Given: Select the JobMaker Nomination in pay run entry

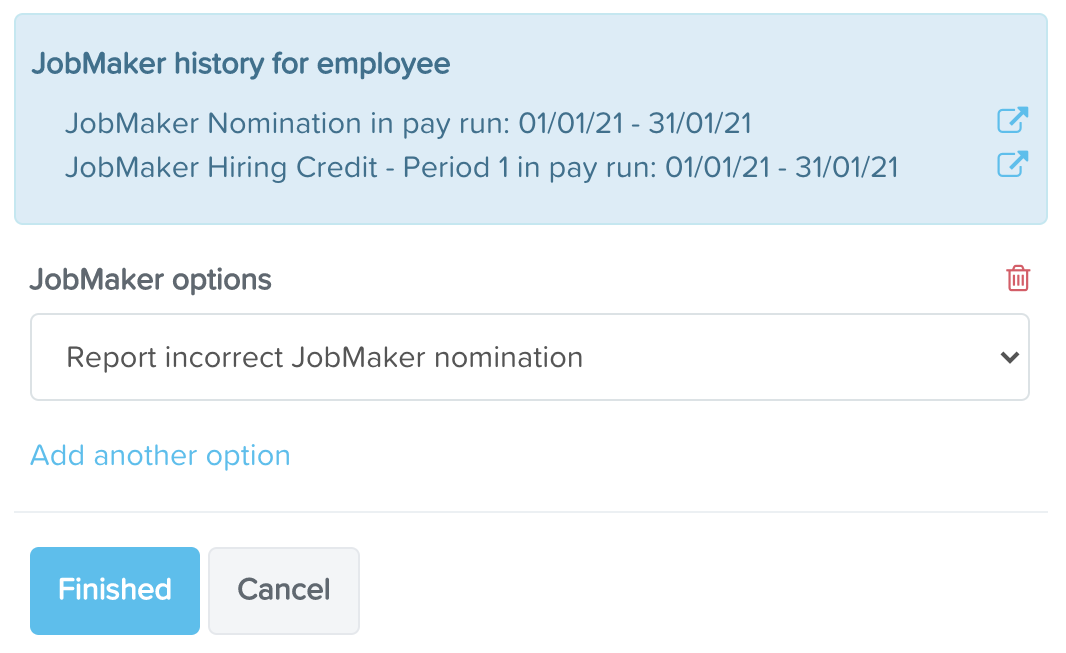Looking at the screenshot, I should click(x=409, y=124).
